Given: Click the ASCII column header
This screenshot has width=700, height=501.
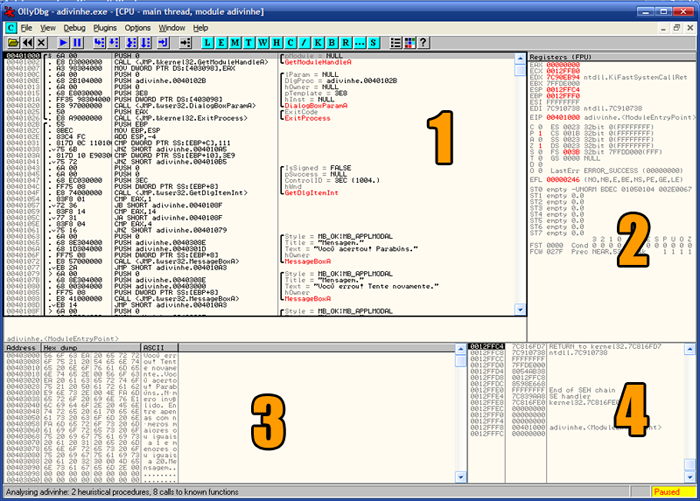Looking at the screenshot, I should [159, 347].
